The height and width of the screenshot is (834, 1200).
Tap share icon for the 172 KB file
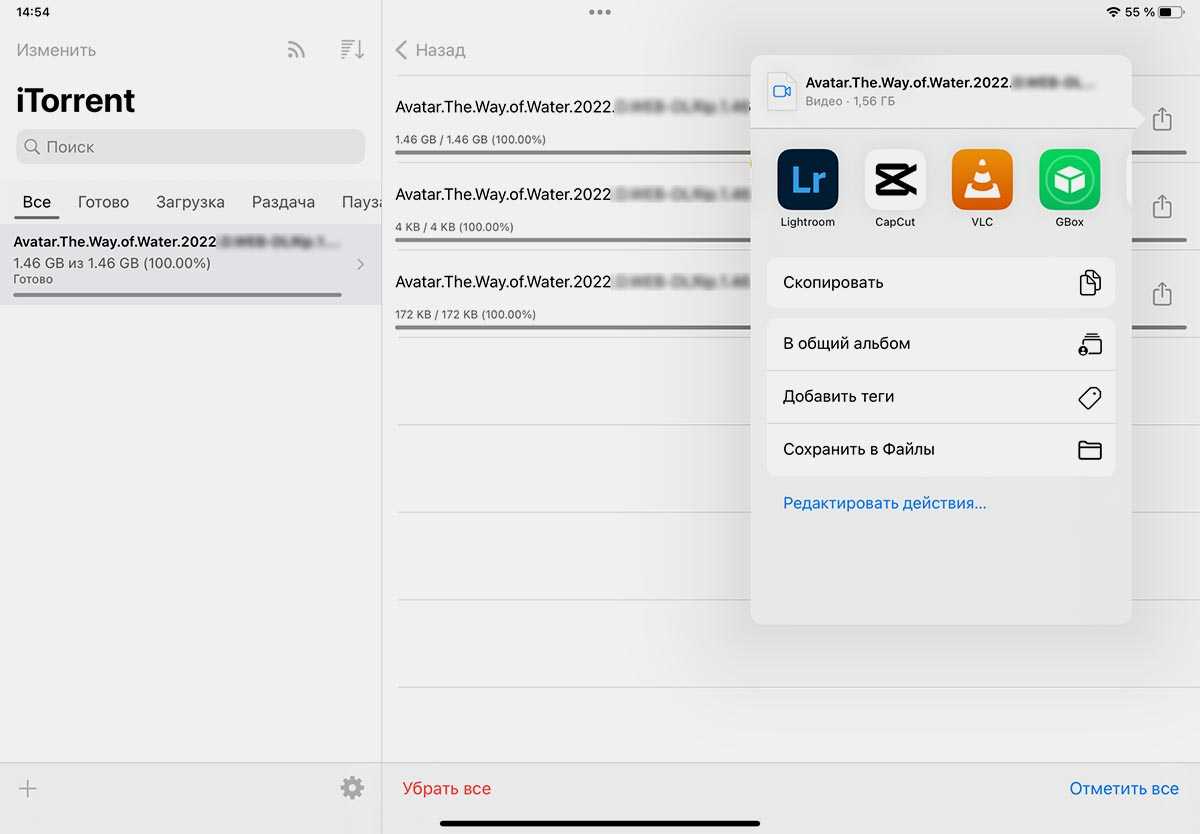[1161, 294]
